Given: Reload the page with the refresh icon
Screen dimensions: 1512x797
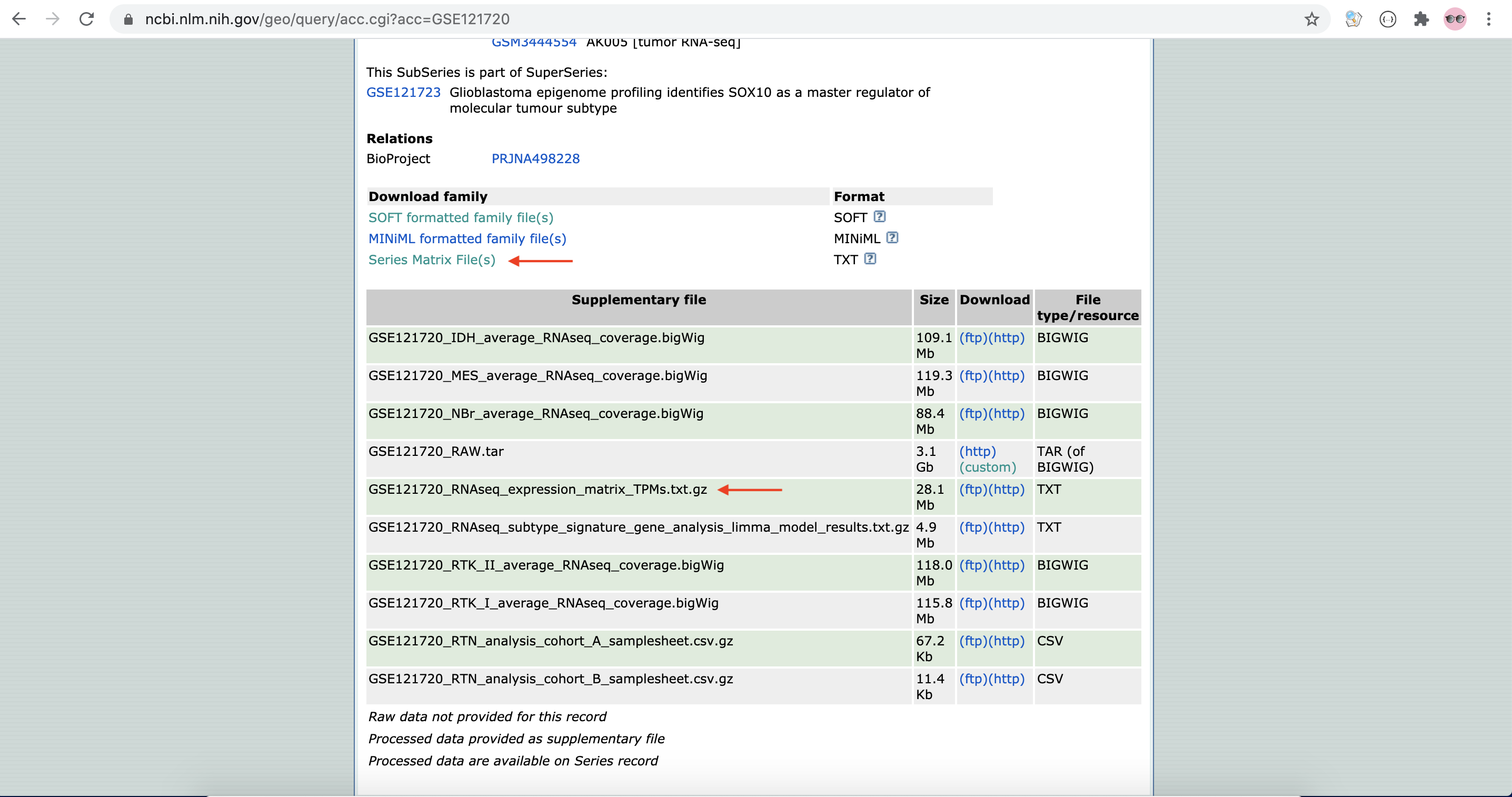Looking at the screenshot, I should coord(87,19).
